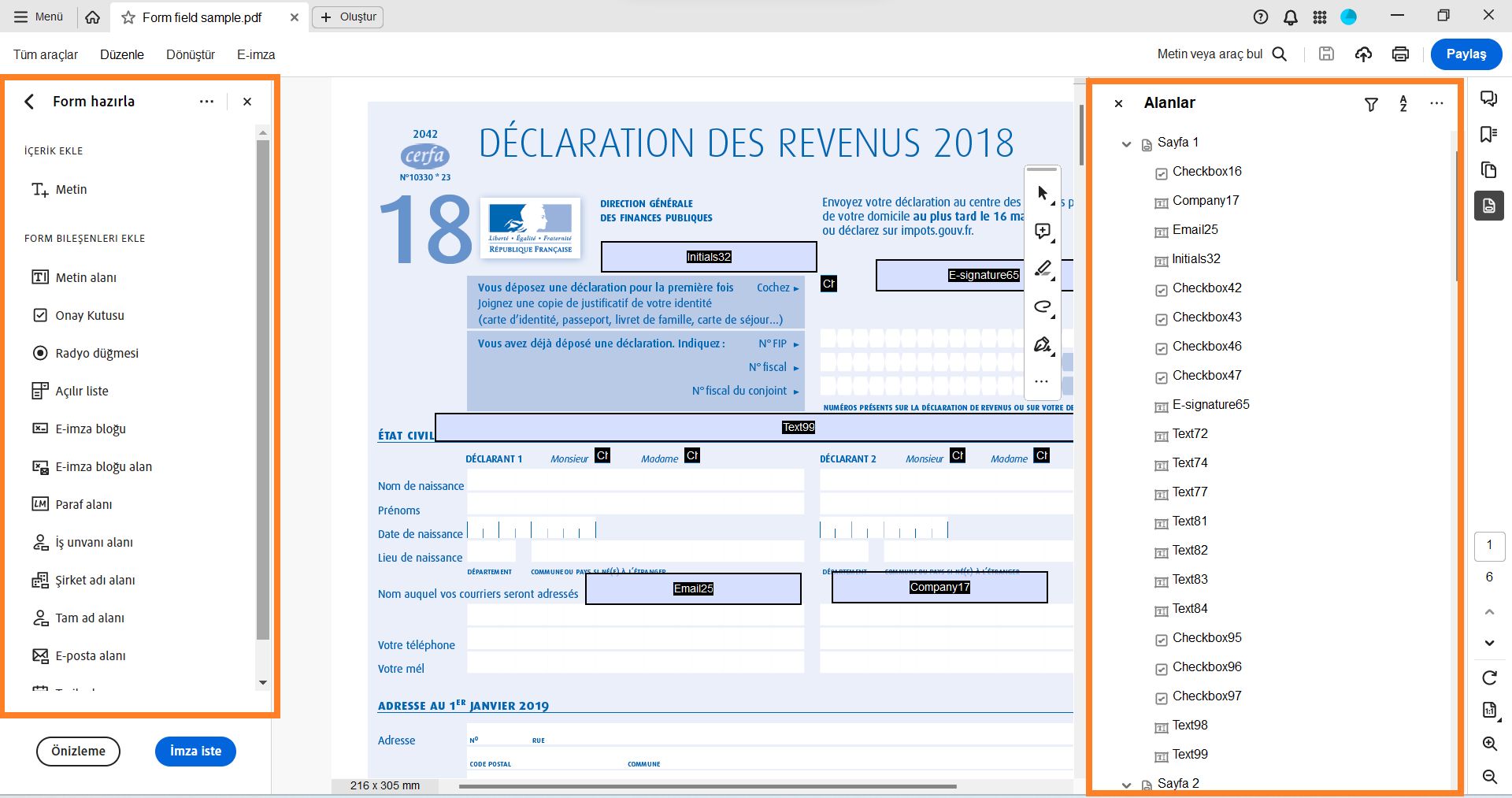Go back from Form hazırla panel
This screenshot has height=798, width=1512.
[29, 102]
